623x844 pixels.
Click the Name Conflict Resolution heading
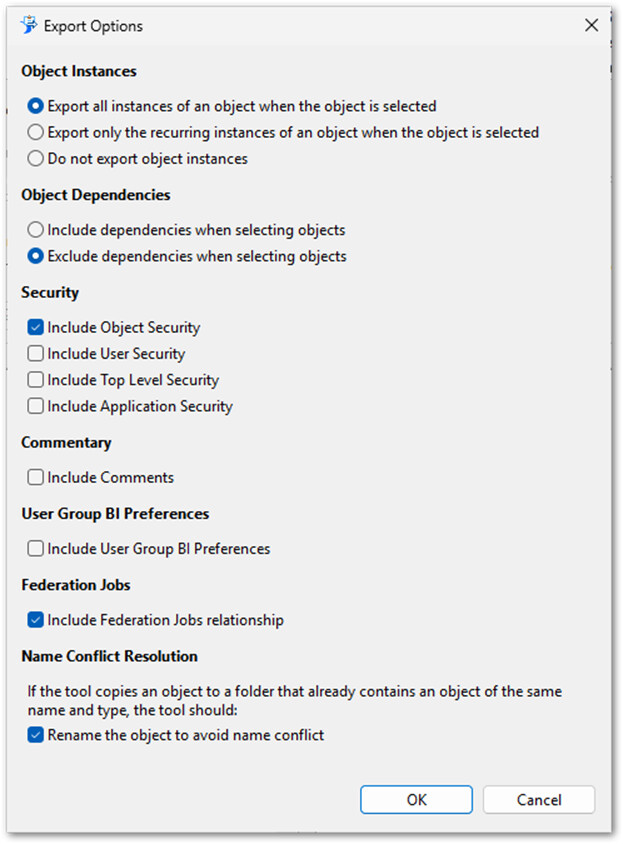[109, 656]
